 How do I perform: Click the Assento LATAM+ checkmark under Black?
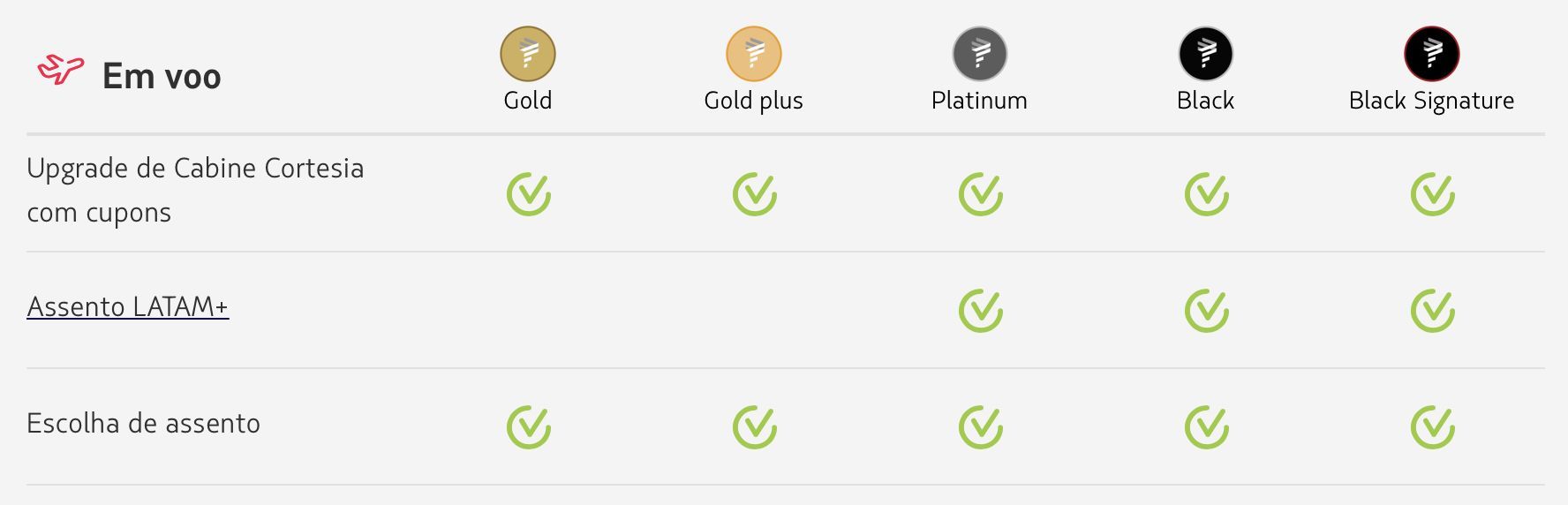1207,311
